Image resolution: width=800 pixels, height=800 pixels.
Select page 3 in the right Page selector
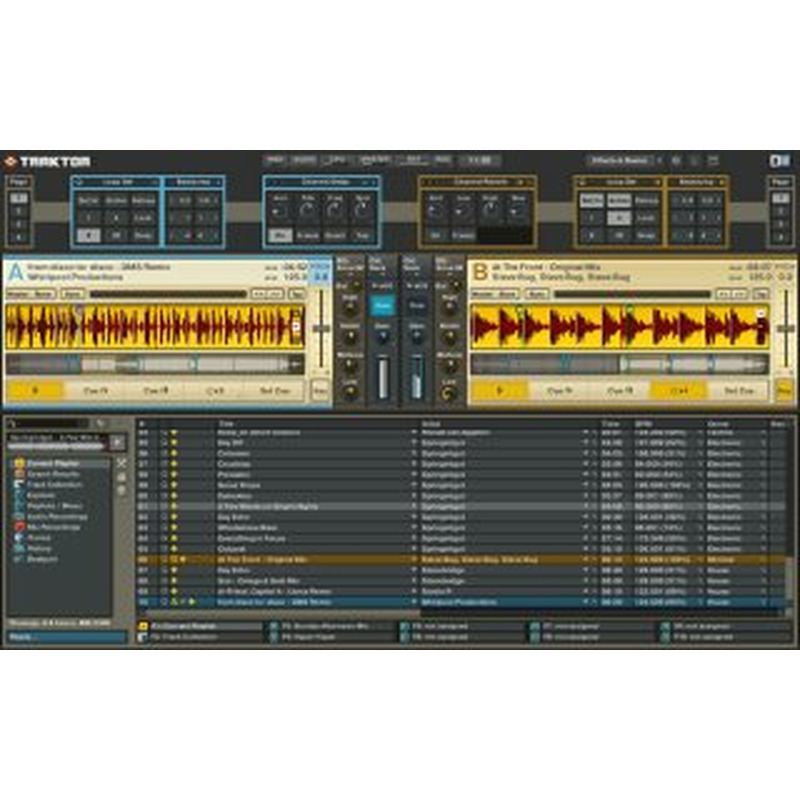click(x=780, y=224)
